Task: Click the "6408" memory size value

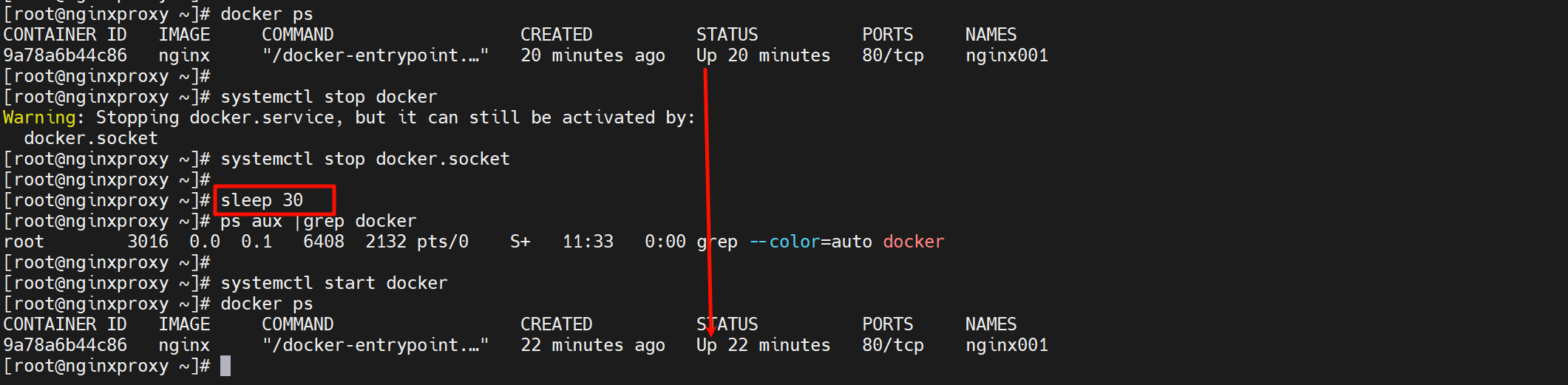Action: click(323, 242)
